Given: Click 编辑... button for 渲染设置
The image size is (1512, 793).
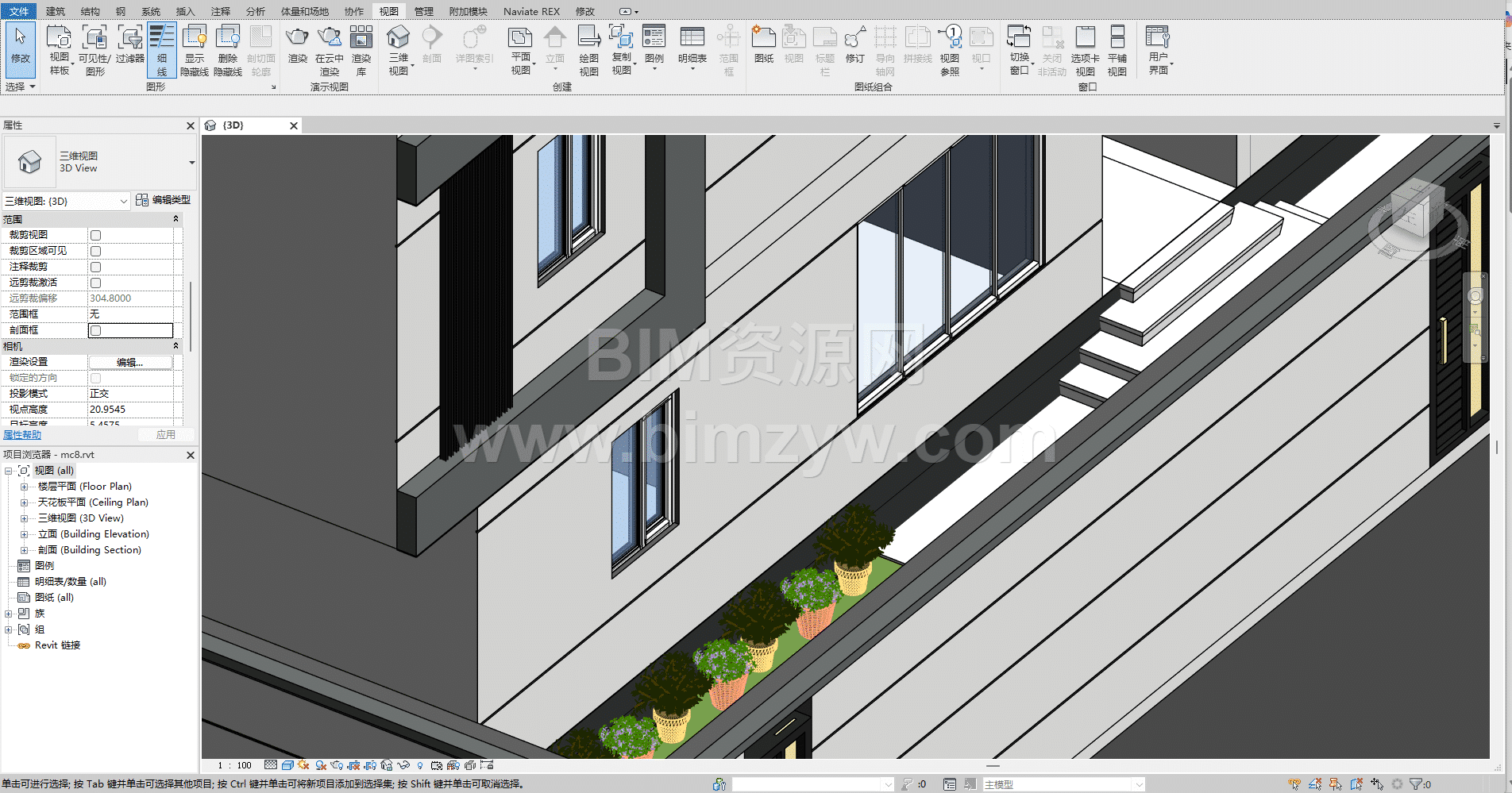Looking at the screenshot, I should tap(130, 362).
